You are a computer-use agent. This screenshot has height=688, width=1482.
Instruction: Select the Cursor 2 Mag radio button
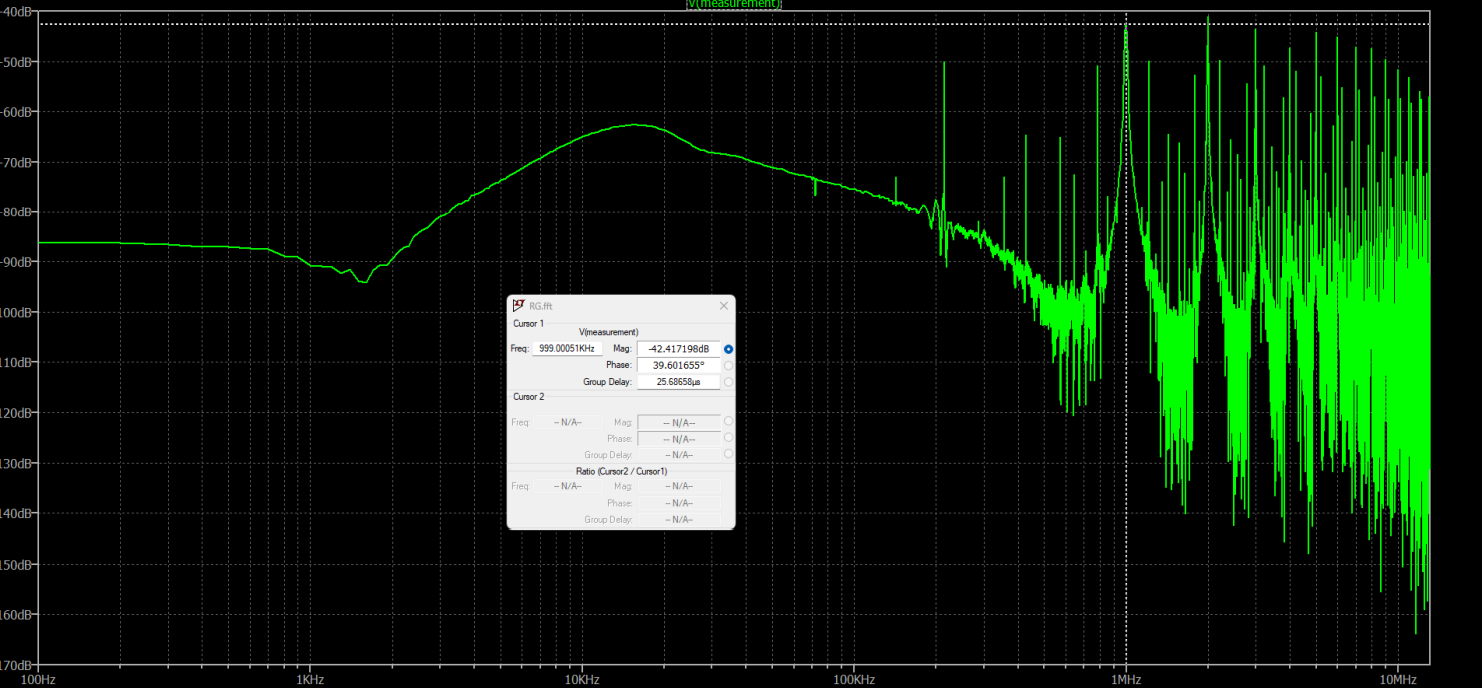click(x=728, y=422)
